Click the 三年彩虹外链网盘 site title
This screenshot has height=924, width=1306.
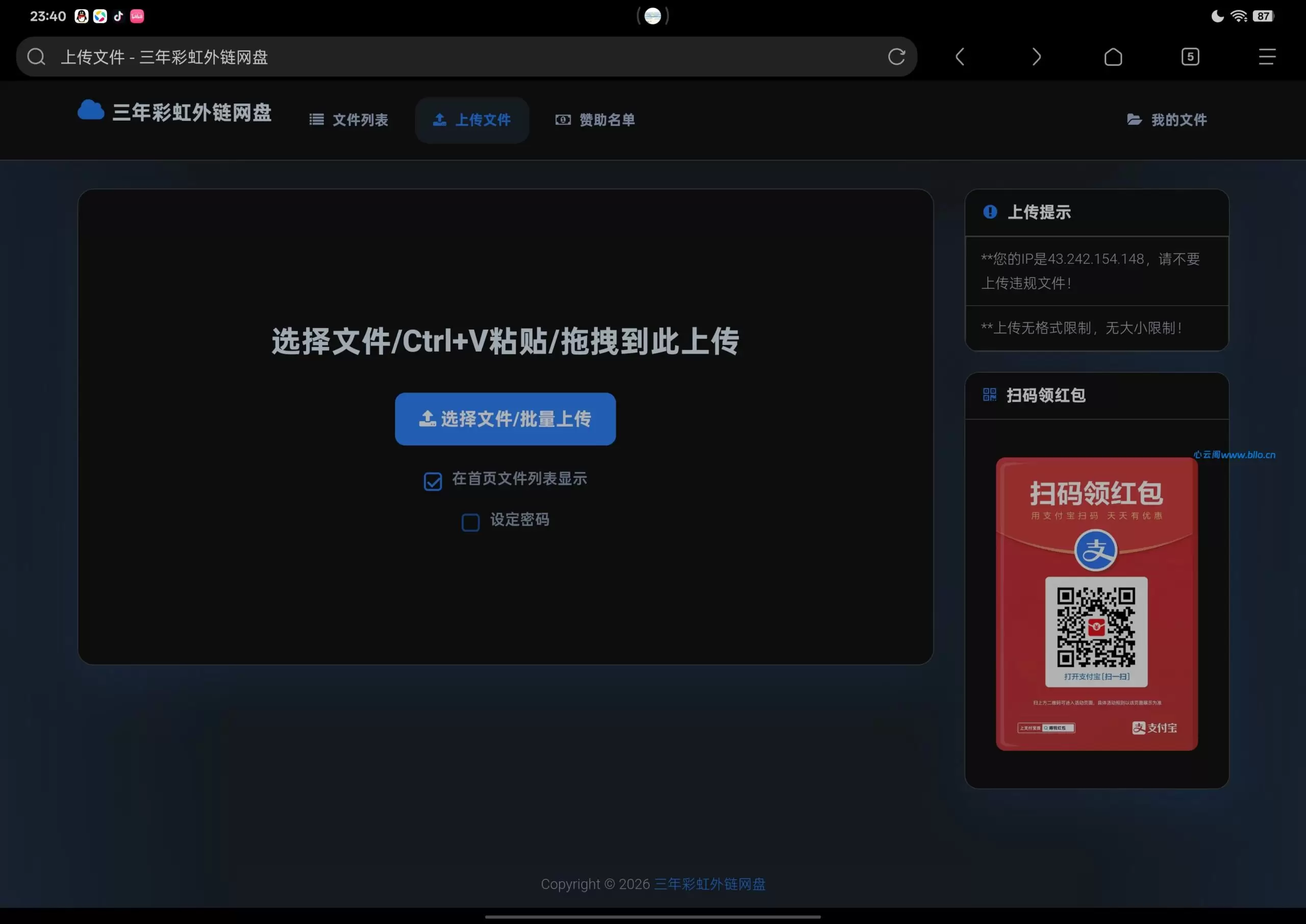(192, 112)
